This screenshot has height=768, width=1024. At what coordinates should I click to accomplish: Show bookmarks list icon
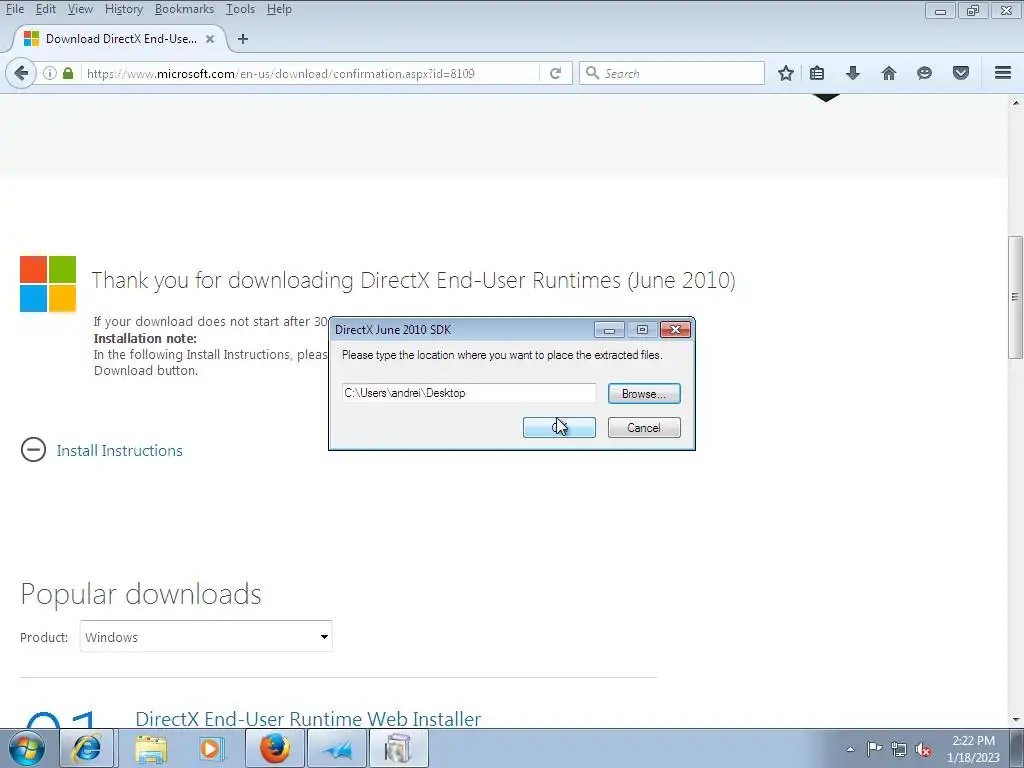click(x=817, y=73)
